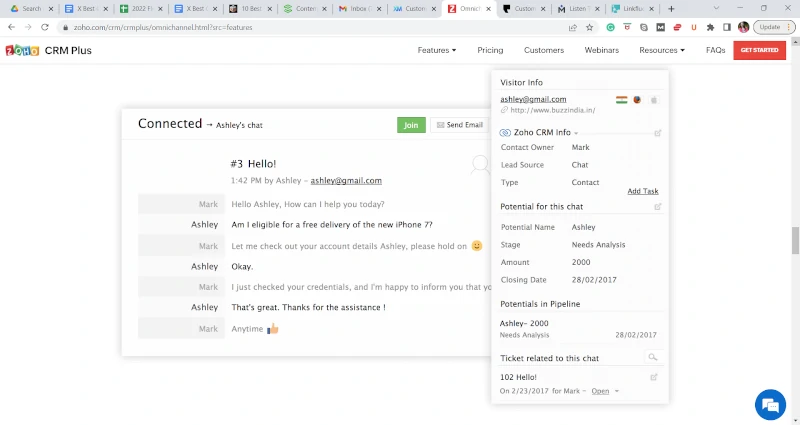800x425 pixels.
Task: Open the Chrome profile avatar
Action: point(743,27)
